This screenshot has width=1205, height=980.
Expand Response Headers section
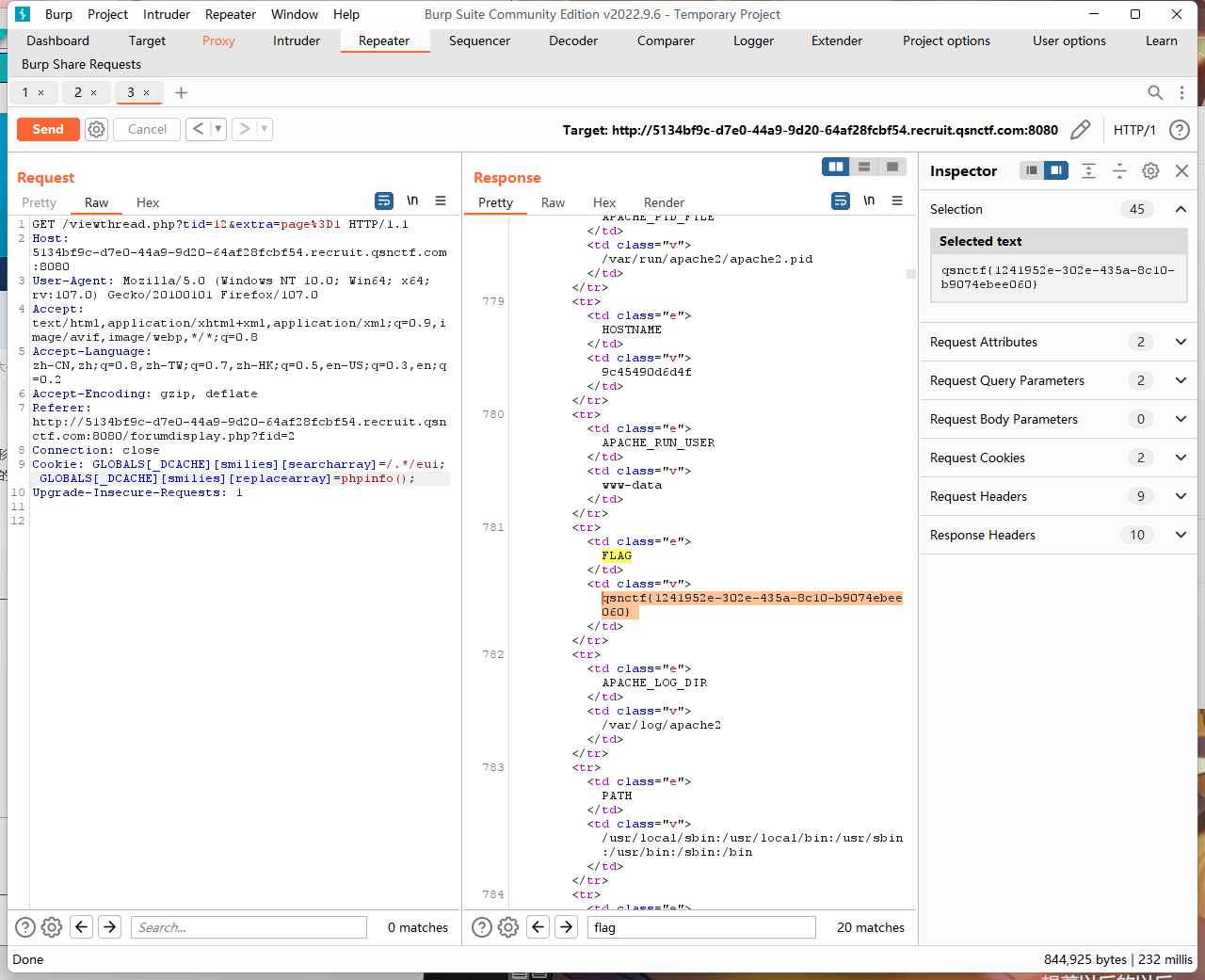[x=1181, y=535]
